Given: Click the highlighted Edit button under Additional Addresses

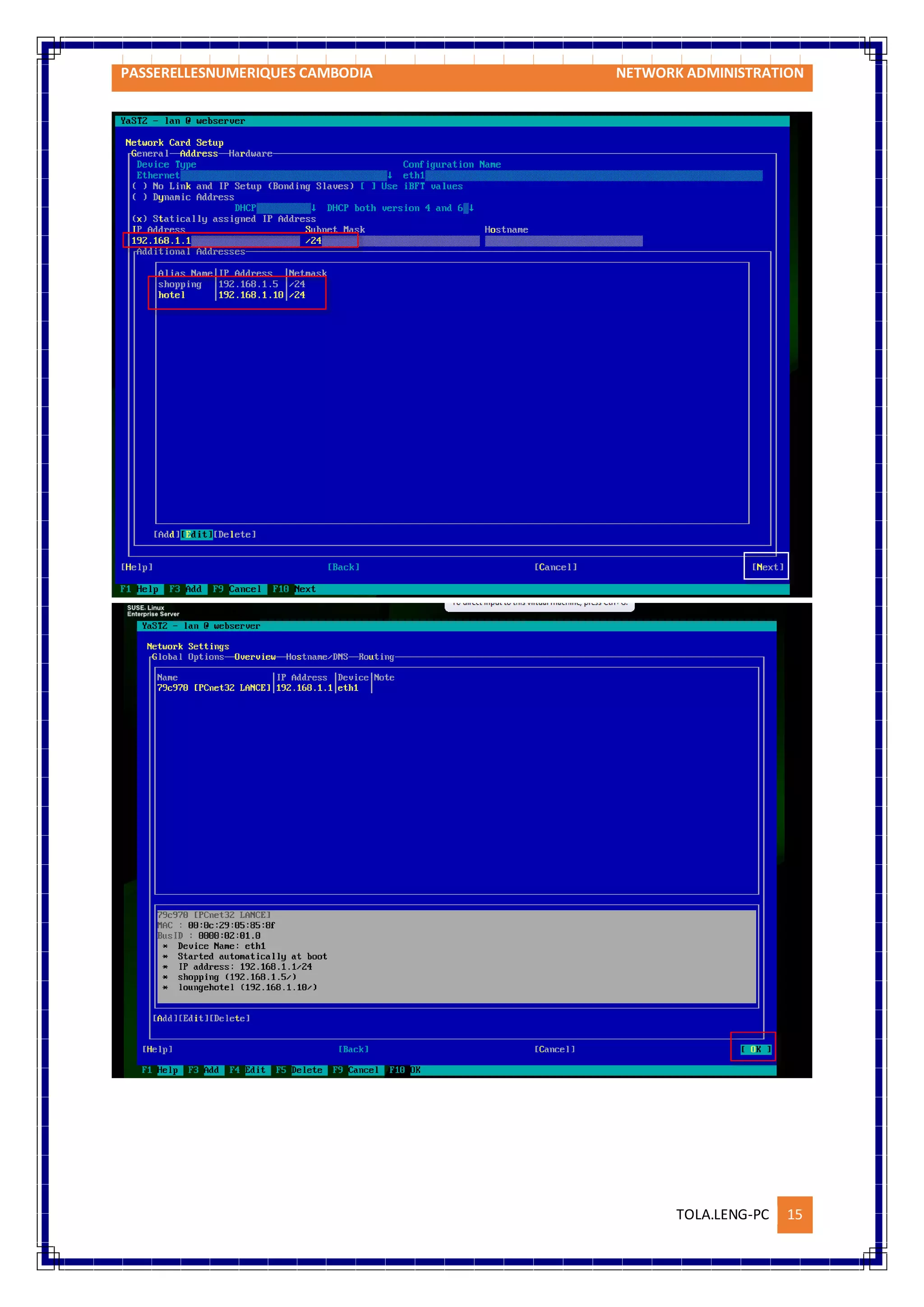Looking at the screenshot, I should [196, 534].
